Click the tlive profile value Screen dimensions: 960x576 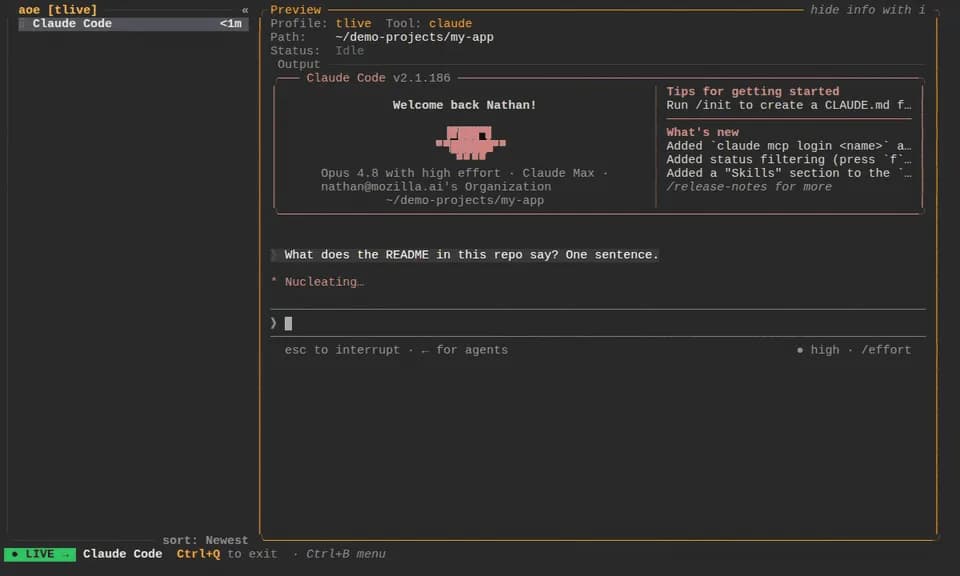pos(353,23)
